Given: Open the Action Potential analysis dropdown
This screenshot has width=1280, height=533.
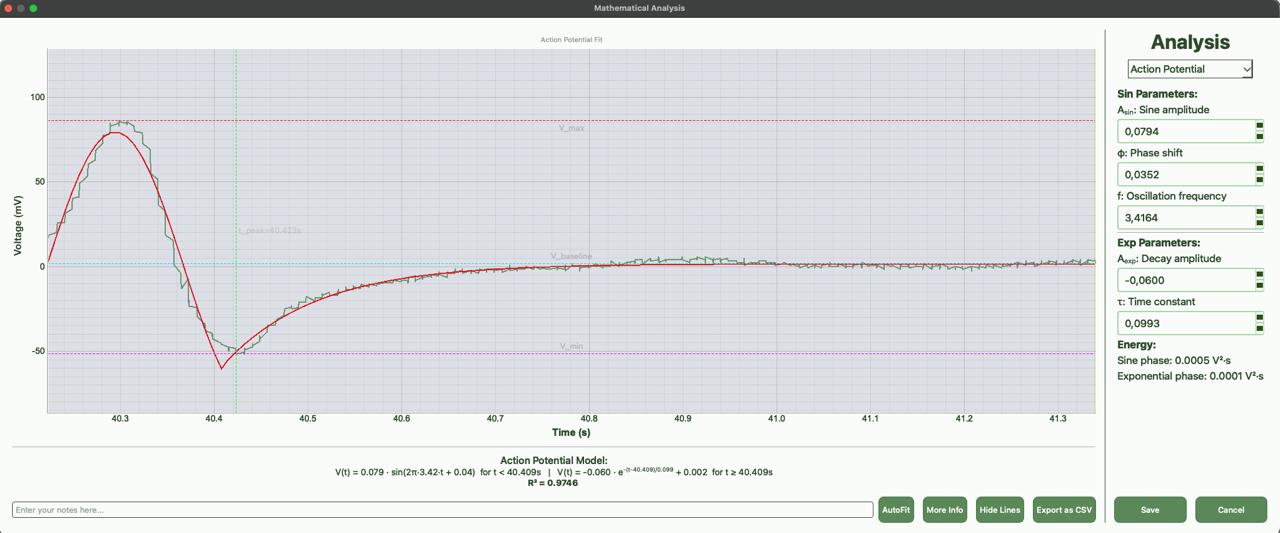Looking at the screenshot, I should coord(1190,69).
